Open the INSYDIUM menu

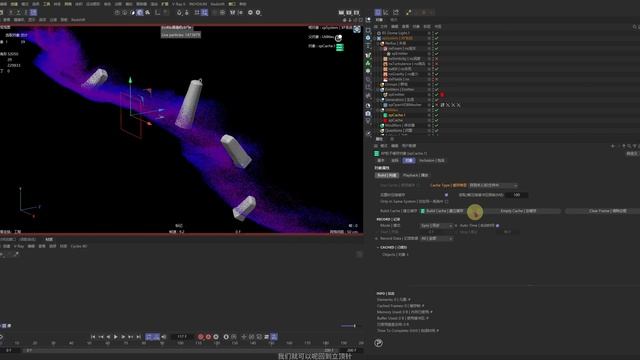pos(198,4)
